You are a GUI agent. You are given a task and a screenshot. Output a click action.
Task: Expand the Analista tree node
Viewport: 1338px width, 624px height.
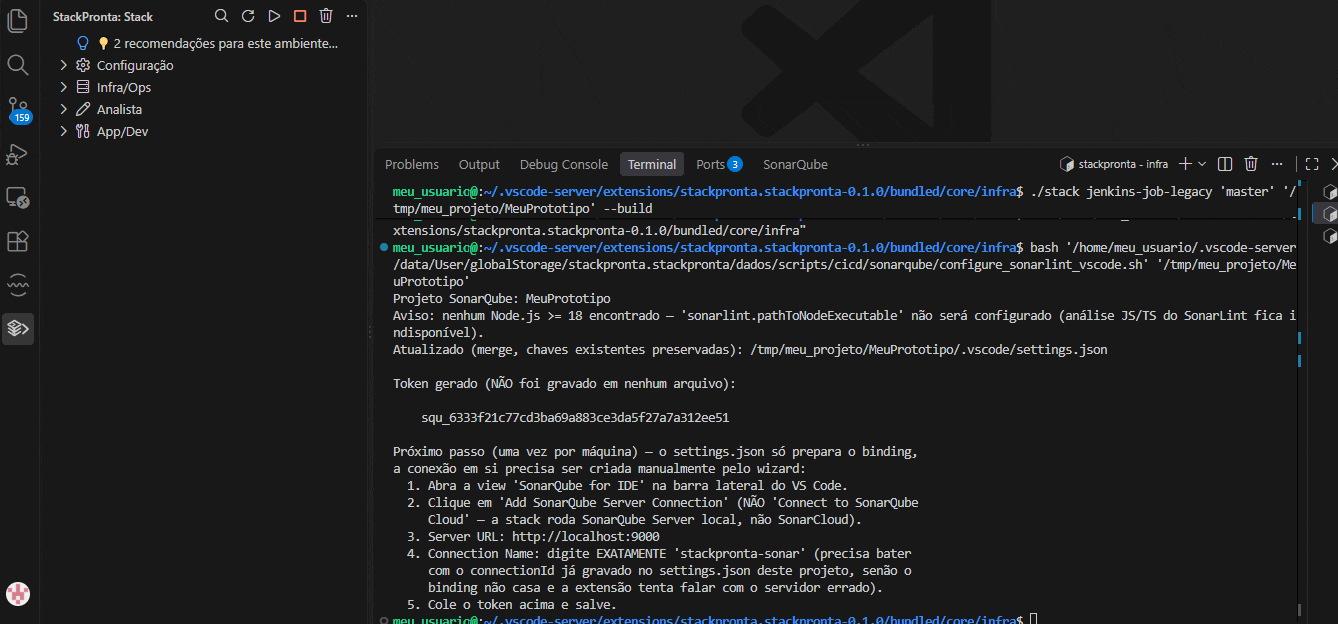click(x=64, y=109)
